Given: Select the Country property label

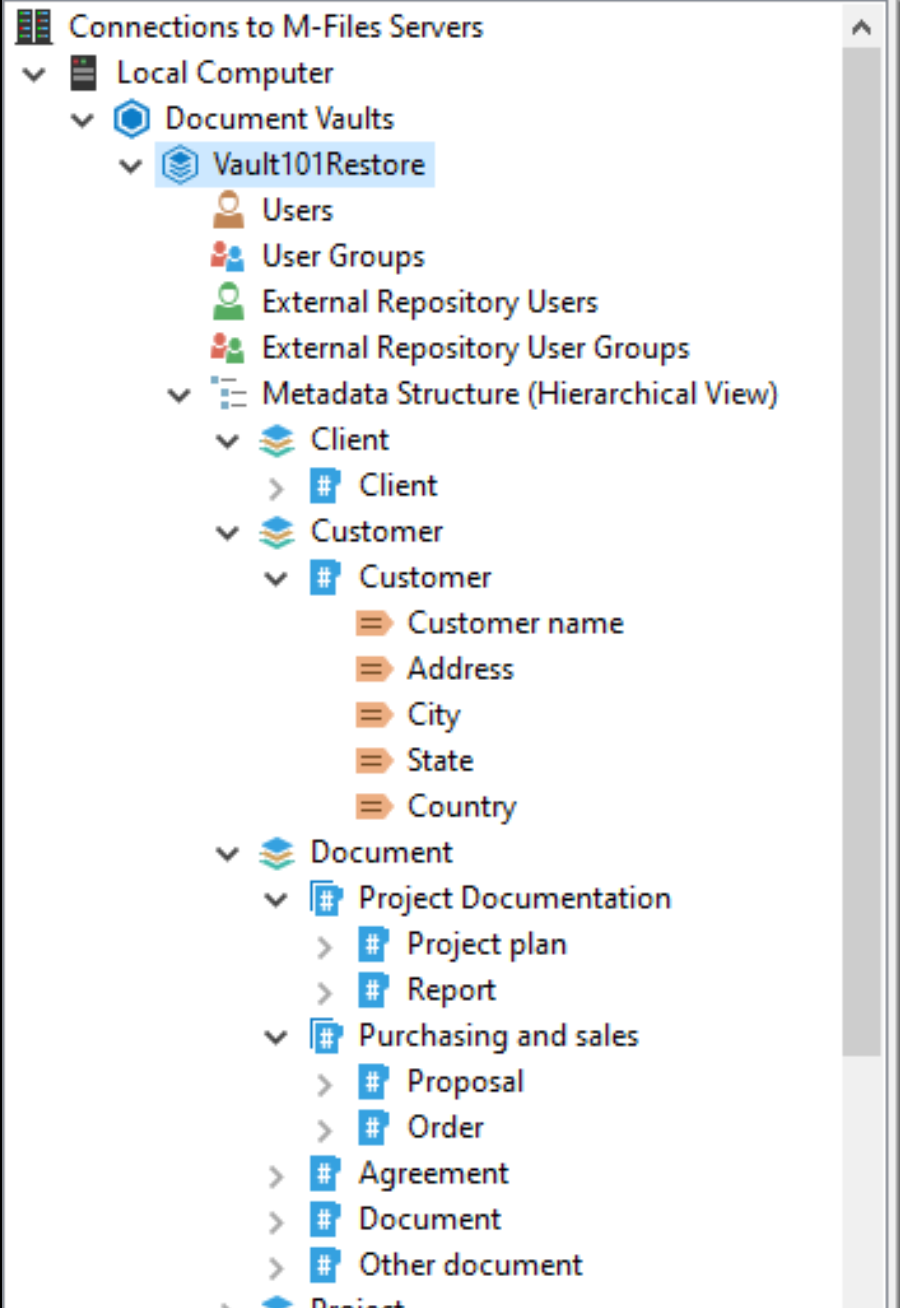Looking at the screenshot, I should (x=461, y=807).
